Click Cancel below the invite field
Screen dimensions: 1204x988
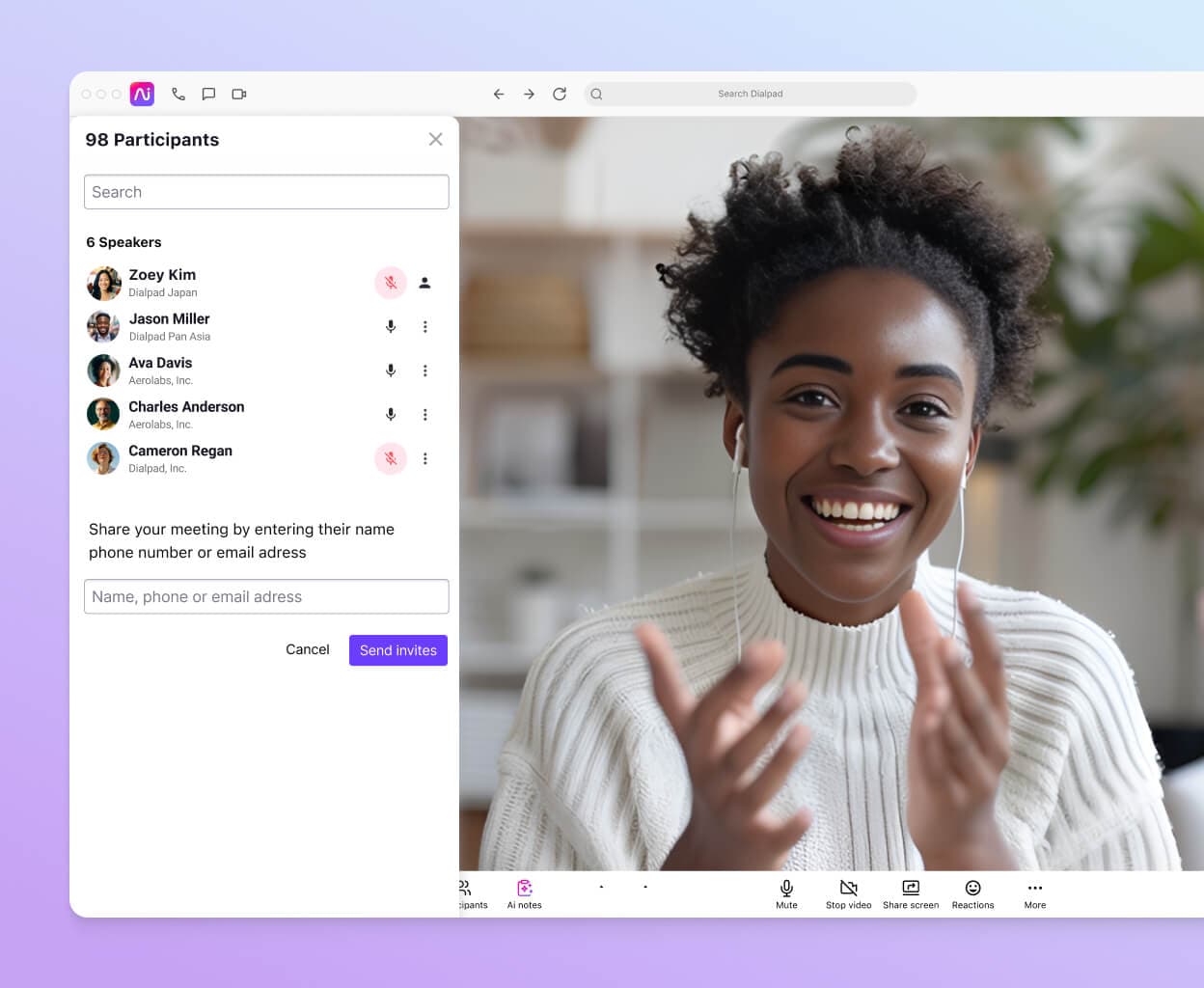307,649
